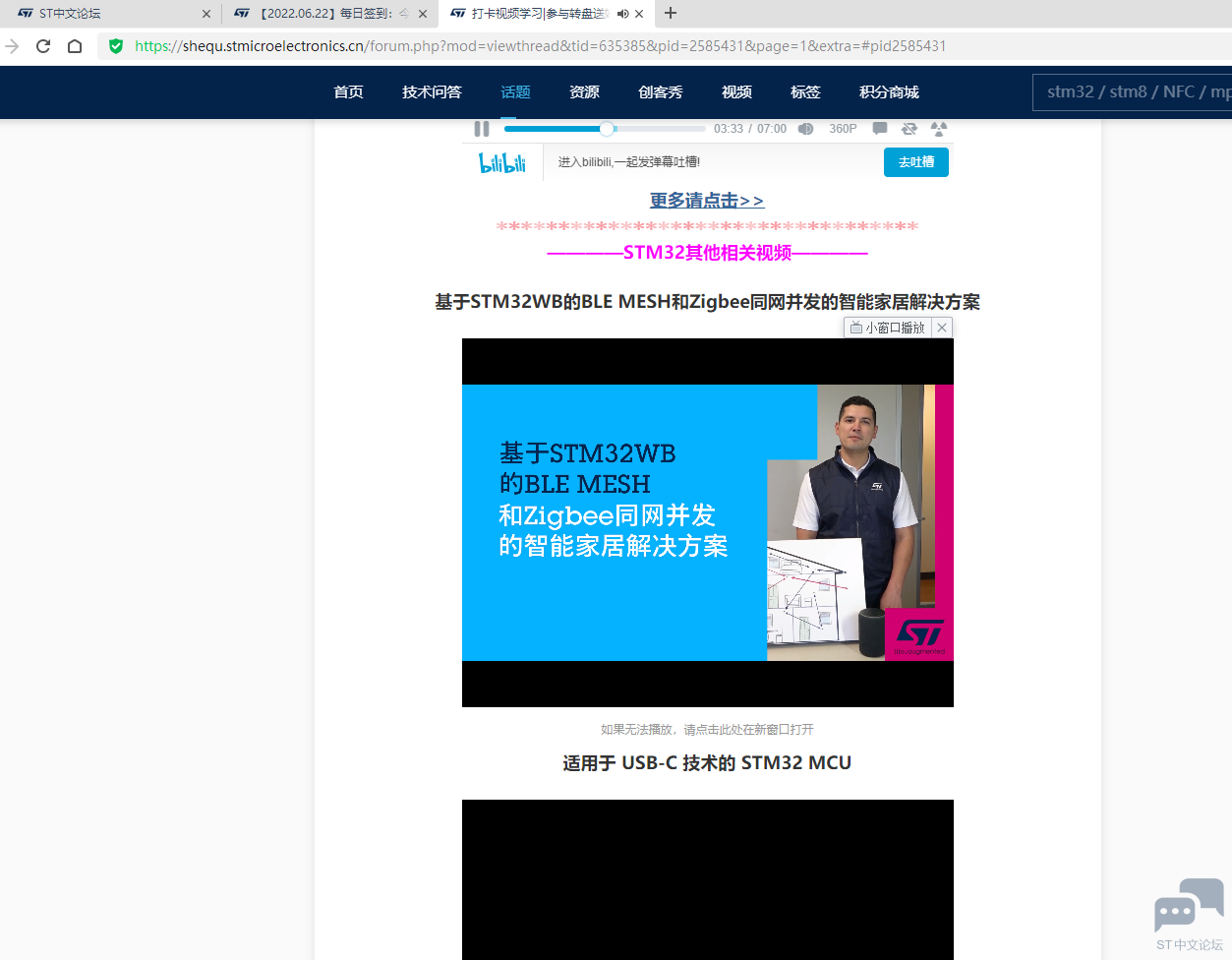This screenshot has height=960, width=1232.
Task: Mute the video volume speaker icon
Action: point(805,129)
